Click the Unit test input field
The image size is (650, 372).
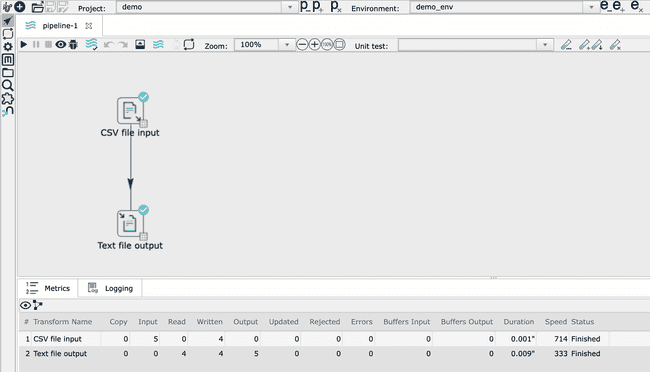(x=468, y=45)
